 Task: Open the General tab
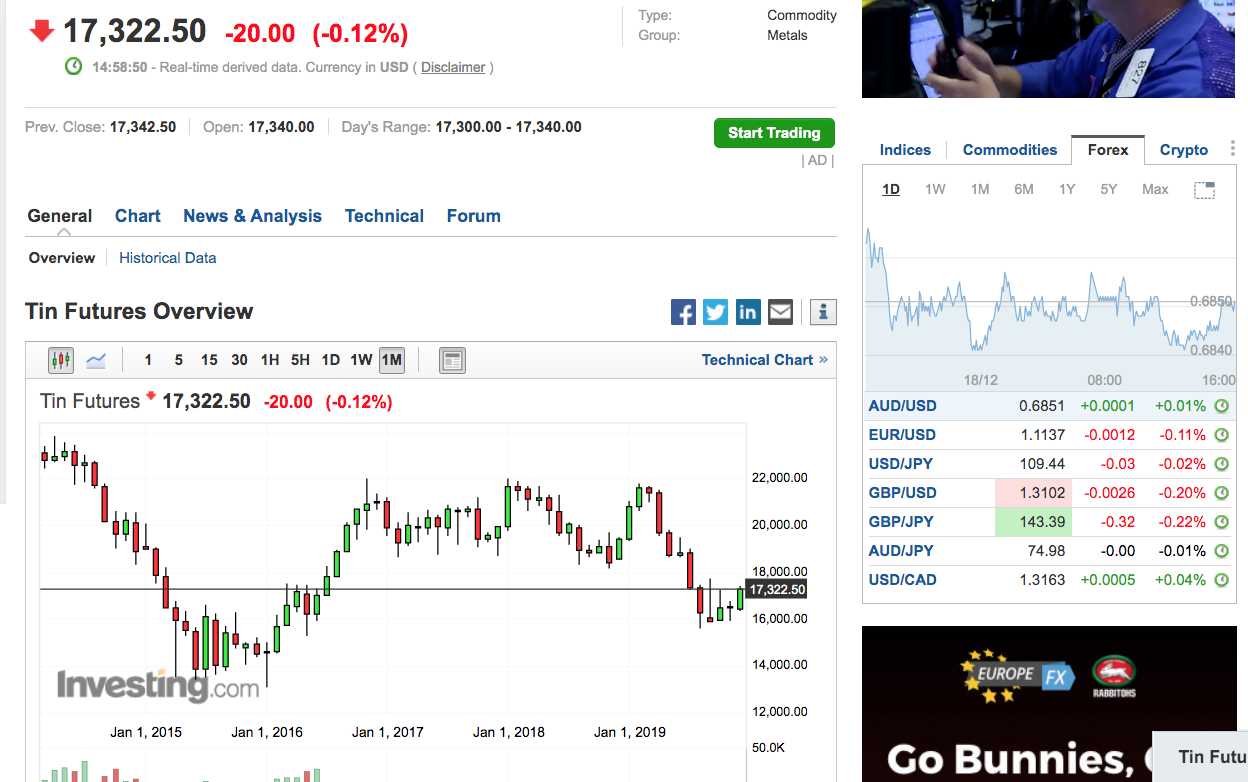60,216
